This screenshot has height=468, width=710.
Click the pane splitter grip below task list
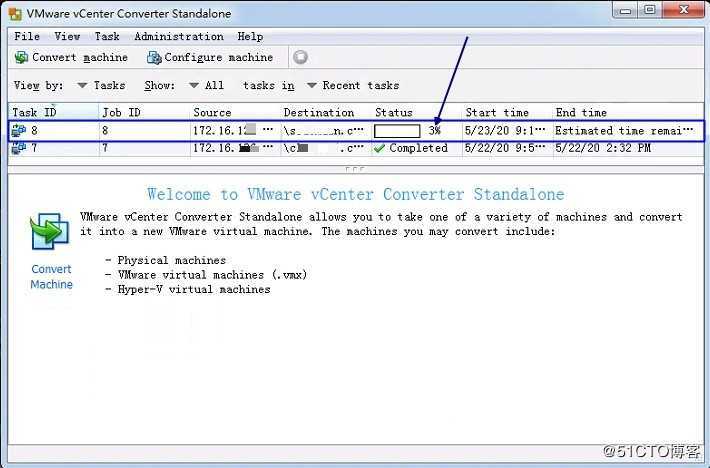click(x=355, y=169)
